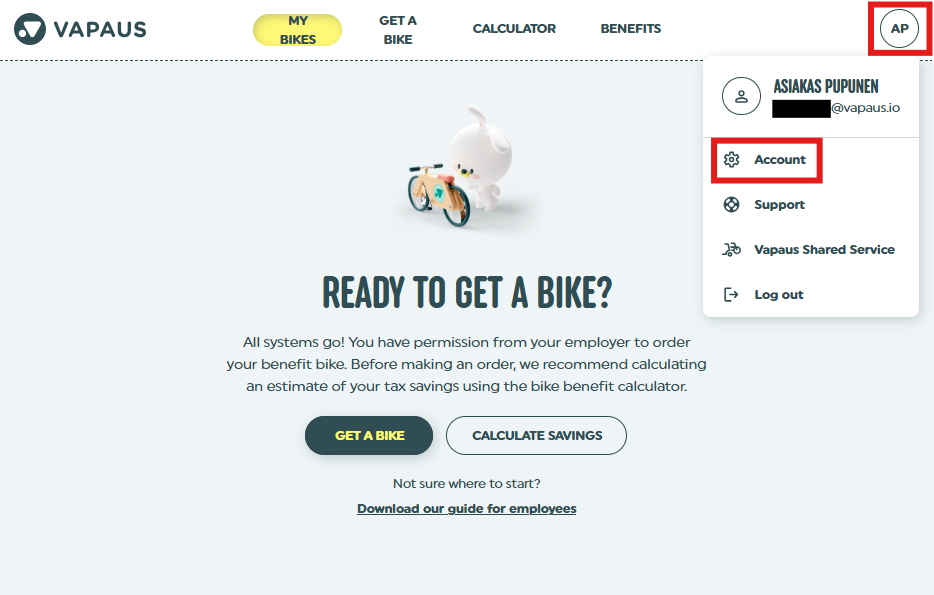Image resolution: width=934 pixels, height=595 pixels.
Task: Click the Support globe icon
Action: click(732, 204)
